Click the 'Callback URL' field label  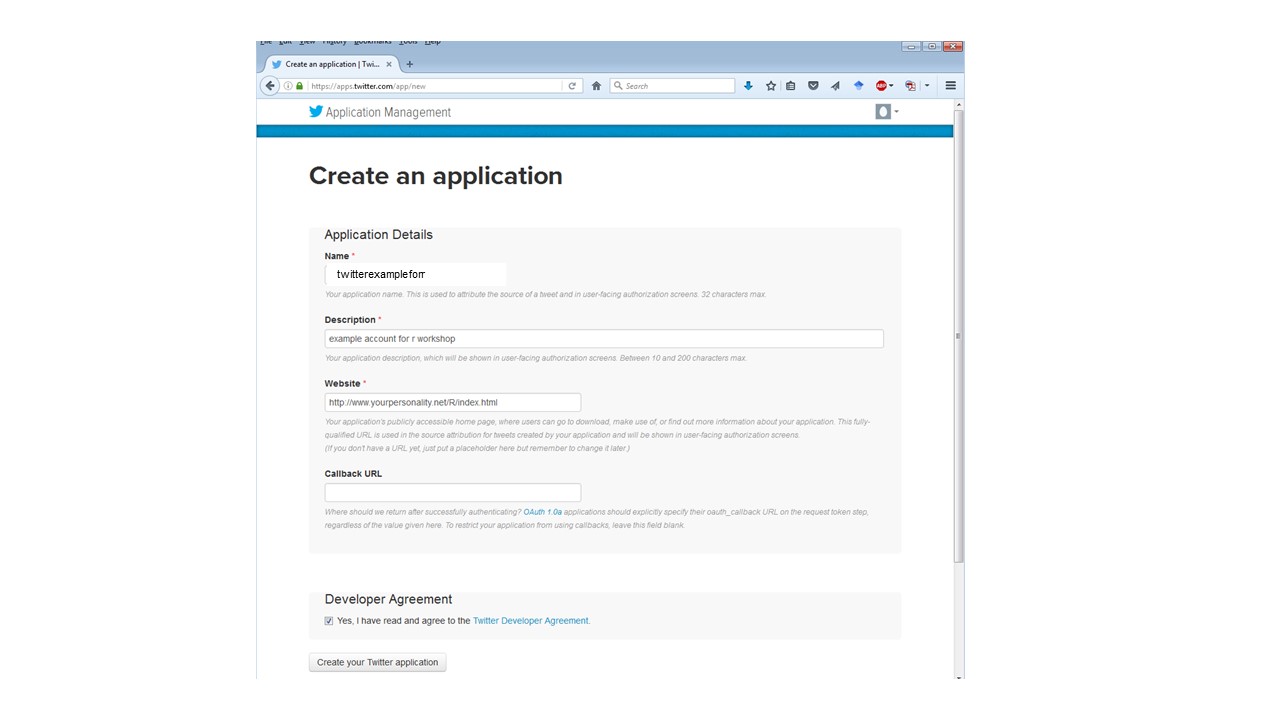(x=353, y=474)
